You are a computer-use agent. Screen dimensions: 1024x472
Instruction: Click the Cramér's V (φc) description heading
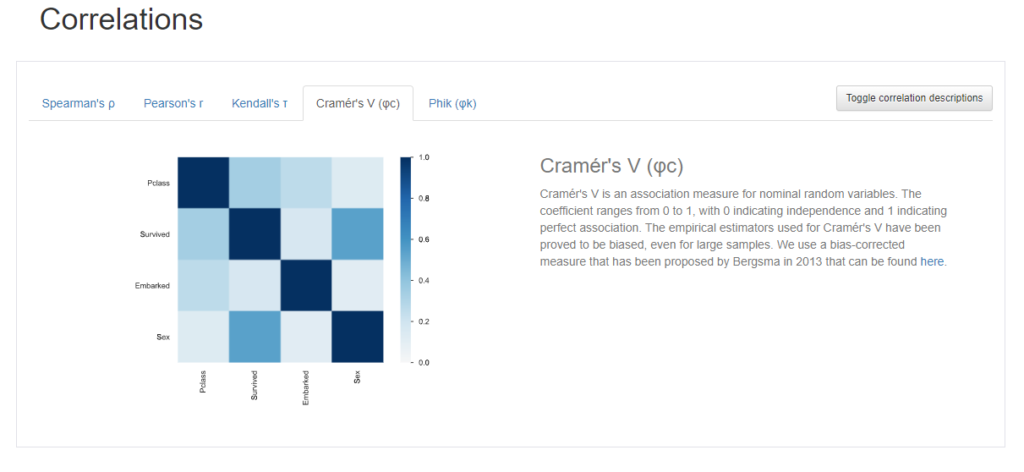(611, 166)
